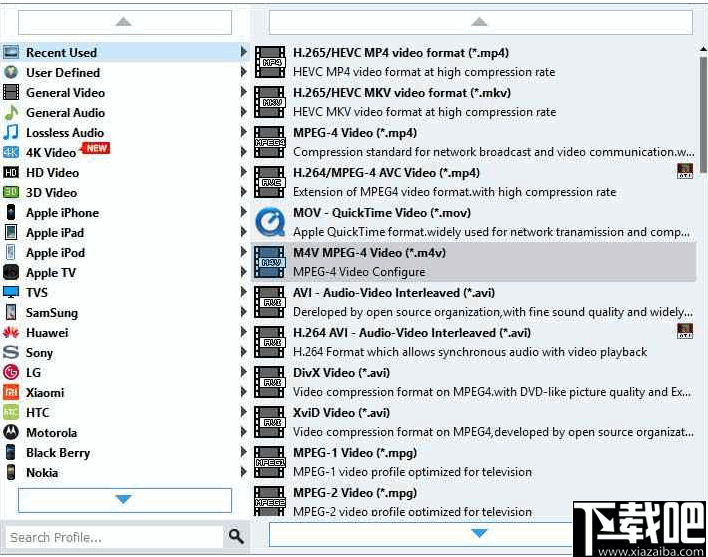Click the Xiaomi logo icon
This screenshot has height=557, width=708.
pos(11,392)
